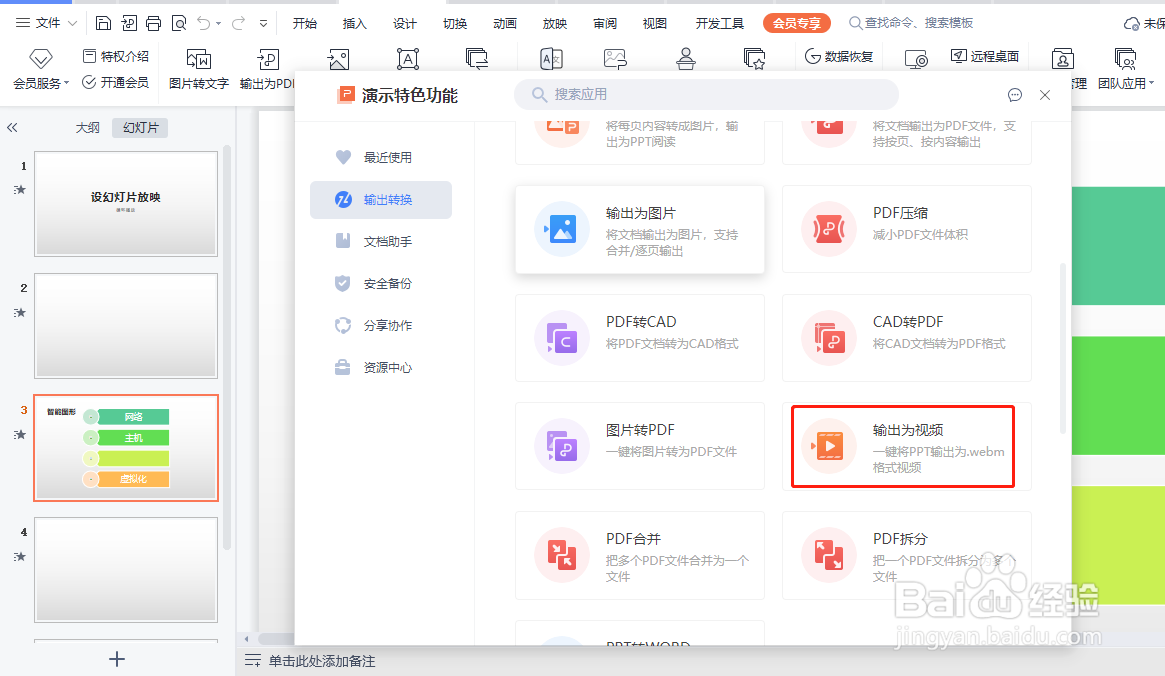Click the feedback chat bubble icon
Image resolution: width=1165 pixels, height=676 pixels.
tap(1015, 95)
